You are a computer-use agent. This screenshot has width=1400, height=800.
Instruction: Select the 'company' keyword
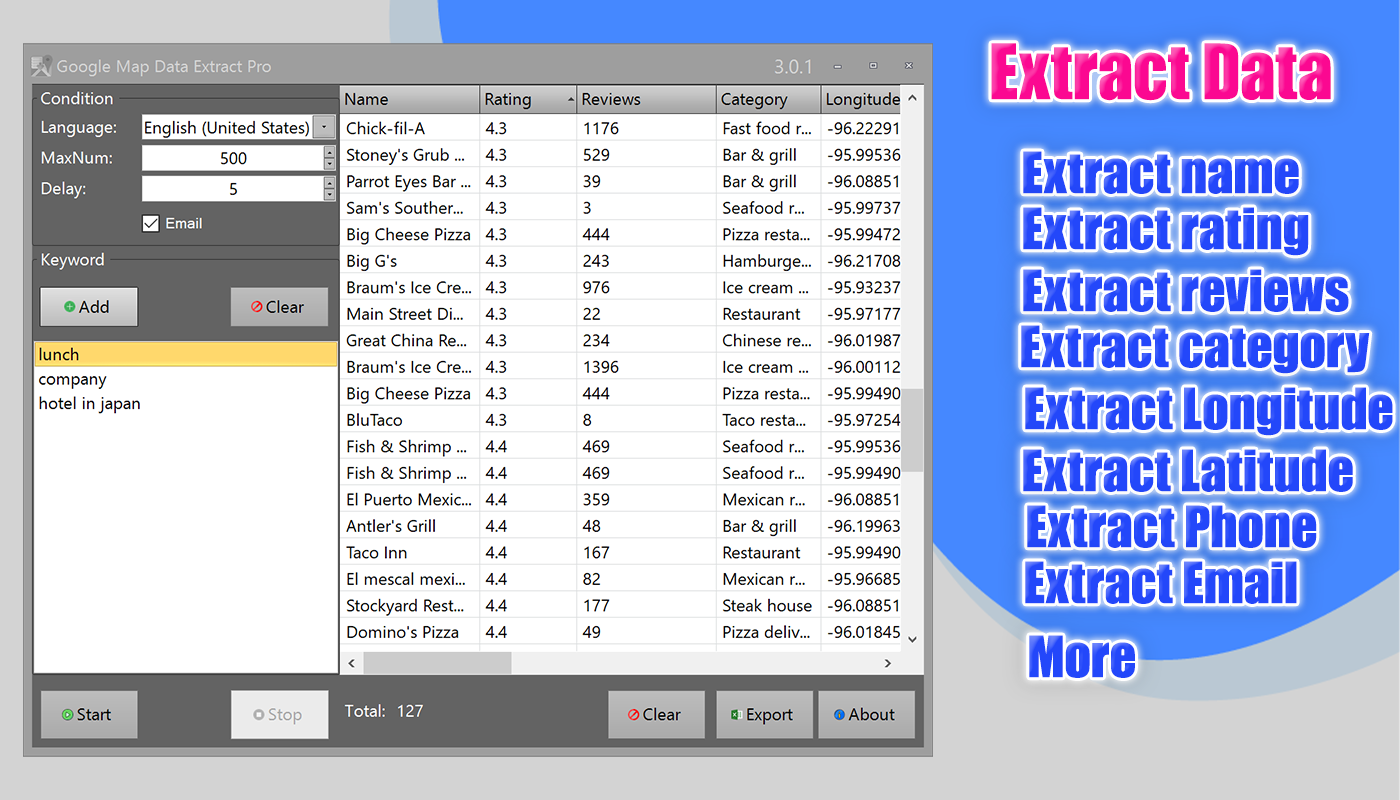click(186, 379)
